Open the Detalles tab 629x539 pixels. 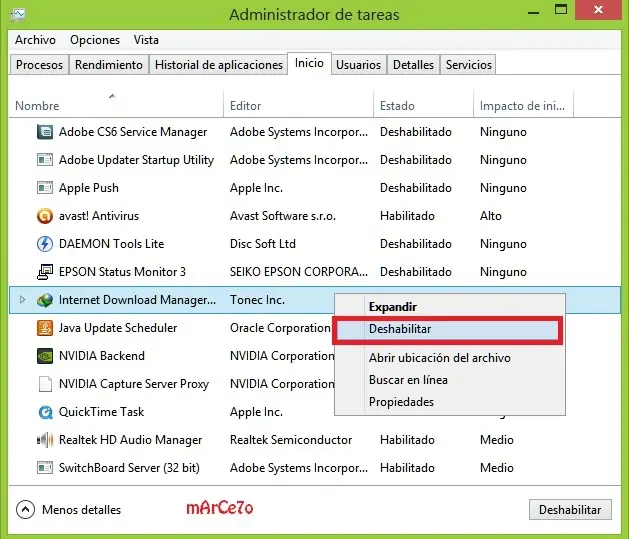[x=413, y=65]
